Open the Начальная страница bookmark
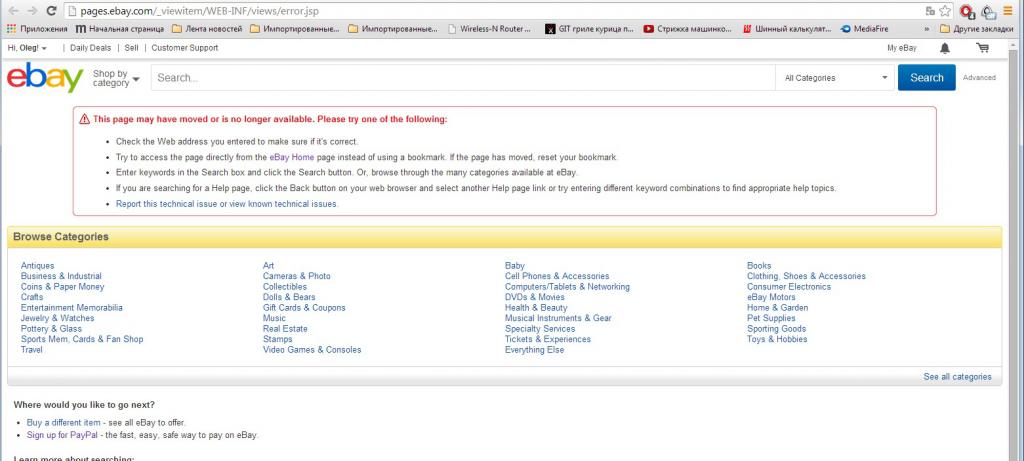Screen dimensions: 1024x461 pos(120,29)
